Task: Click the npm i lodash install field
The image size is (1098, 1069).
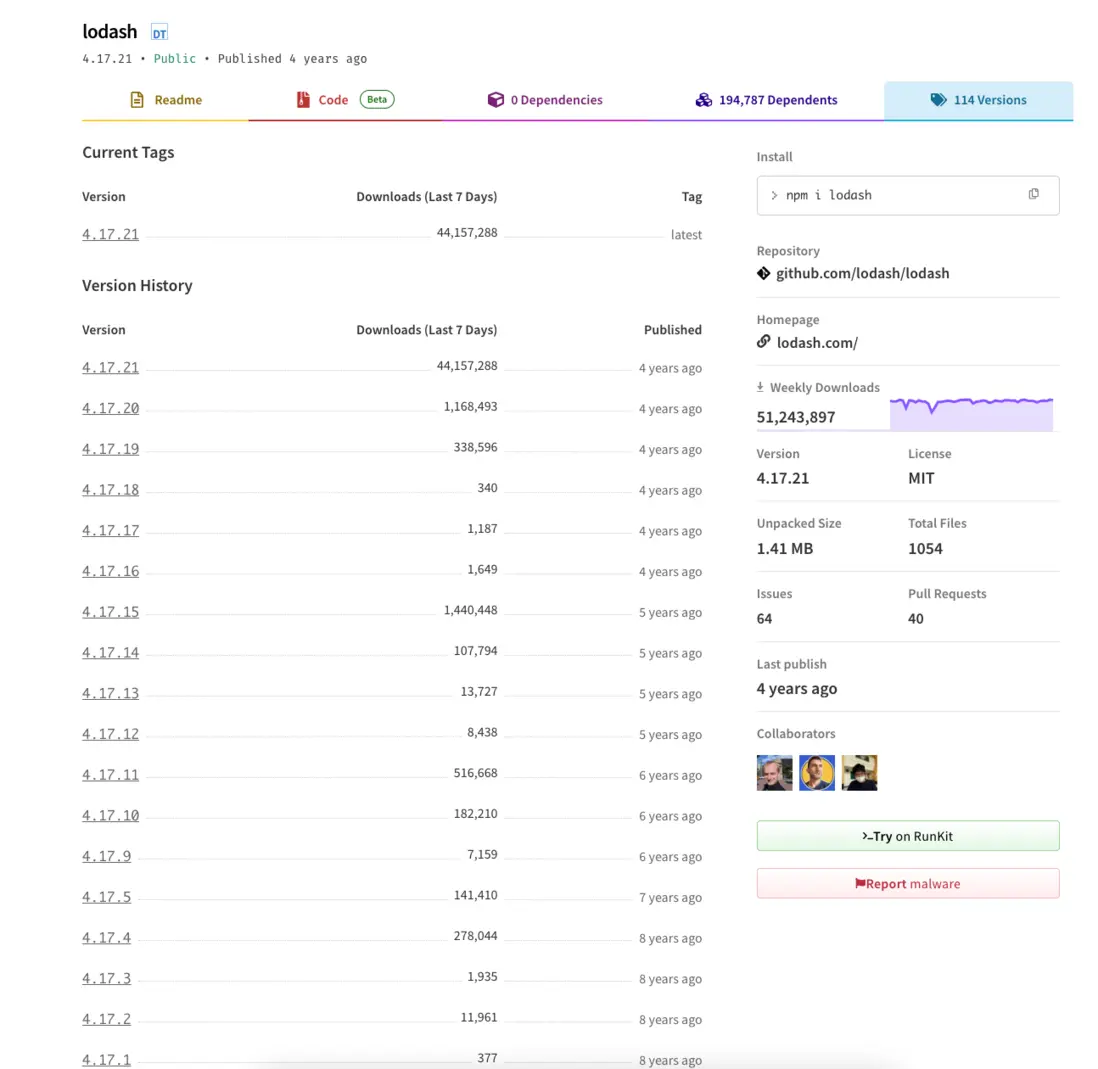Action: (x=890, y=195)
